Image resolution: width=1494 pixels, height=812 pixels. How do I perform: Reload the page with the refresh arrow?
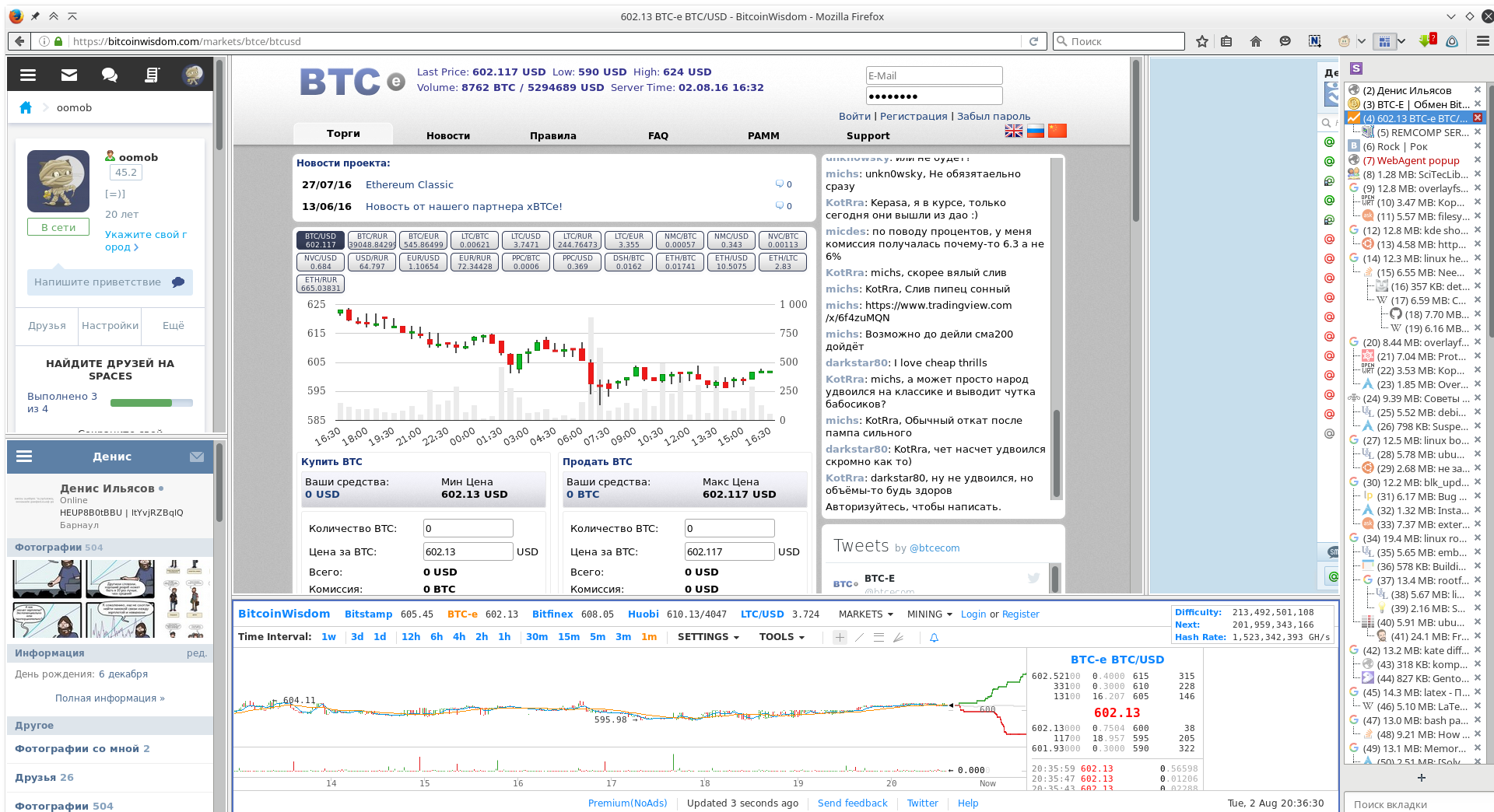pos(1033,41)
